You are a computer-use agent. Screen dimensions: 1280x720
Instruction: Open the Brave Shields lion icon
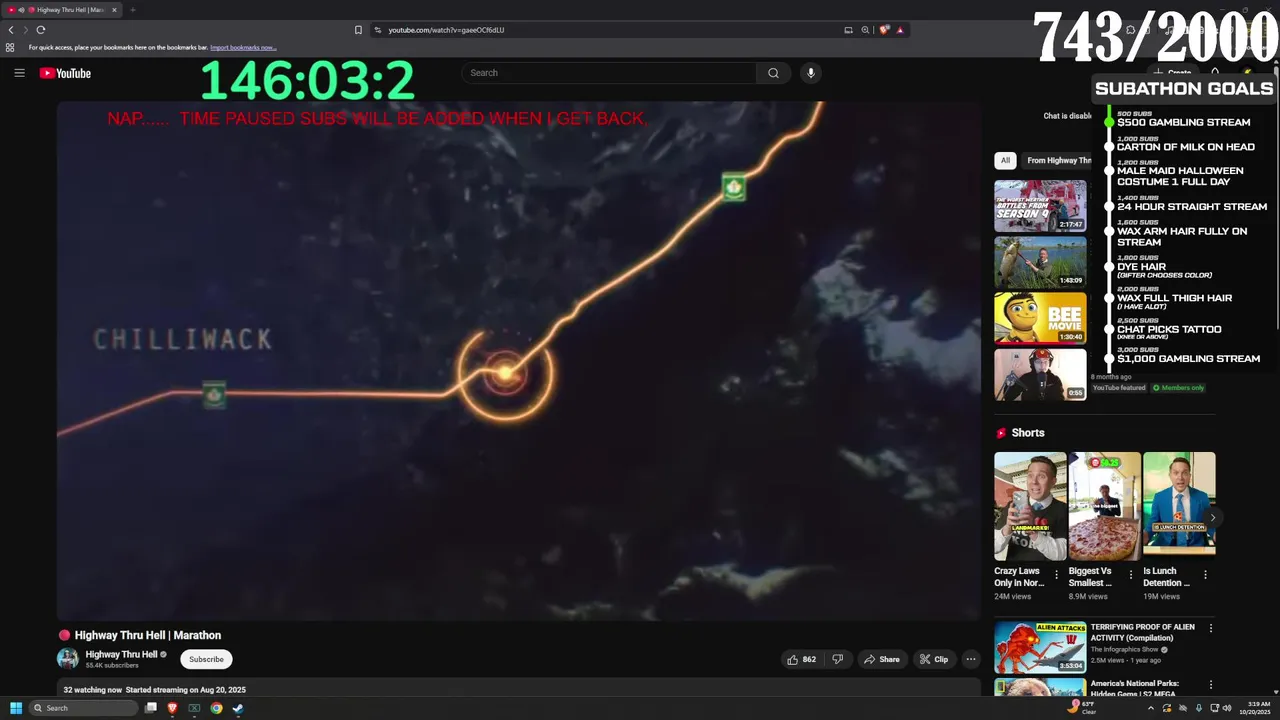pos(884,30)
